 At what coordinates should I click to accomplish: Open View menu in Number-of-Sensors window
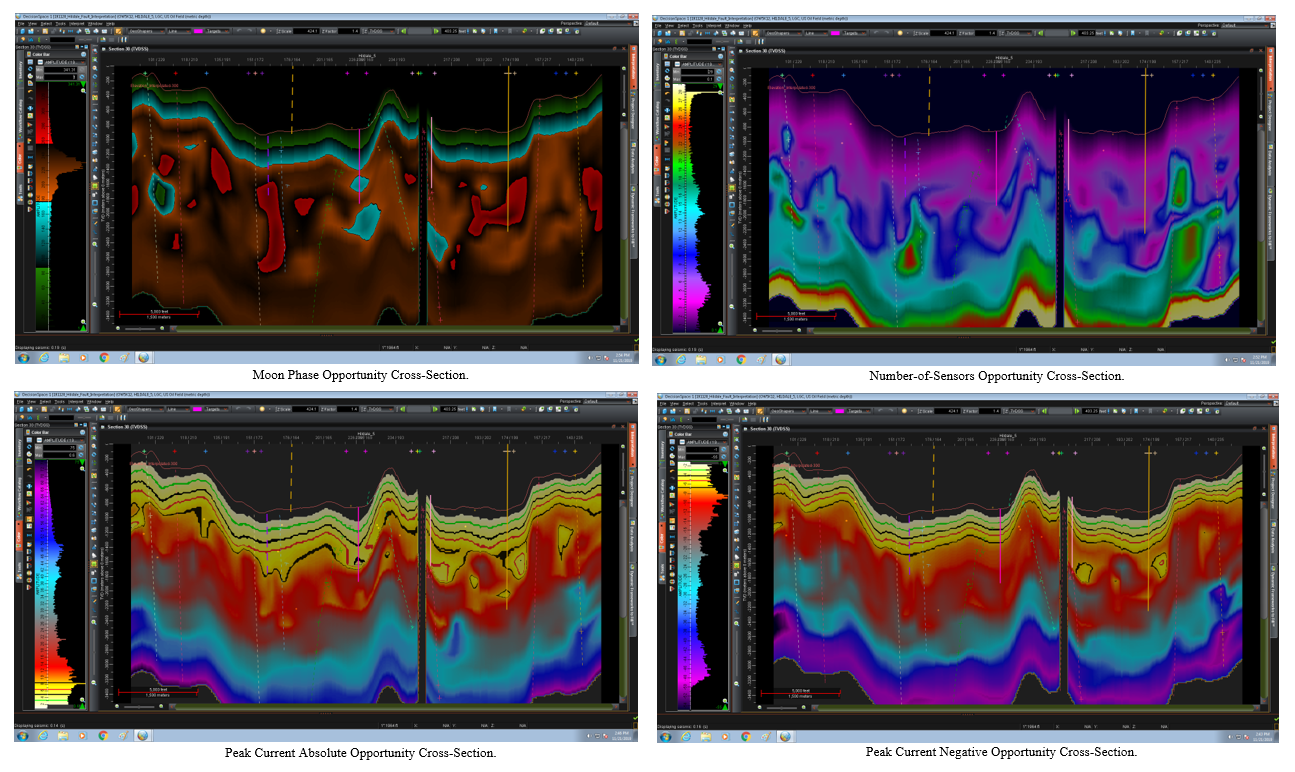click(669, 25)
